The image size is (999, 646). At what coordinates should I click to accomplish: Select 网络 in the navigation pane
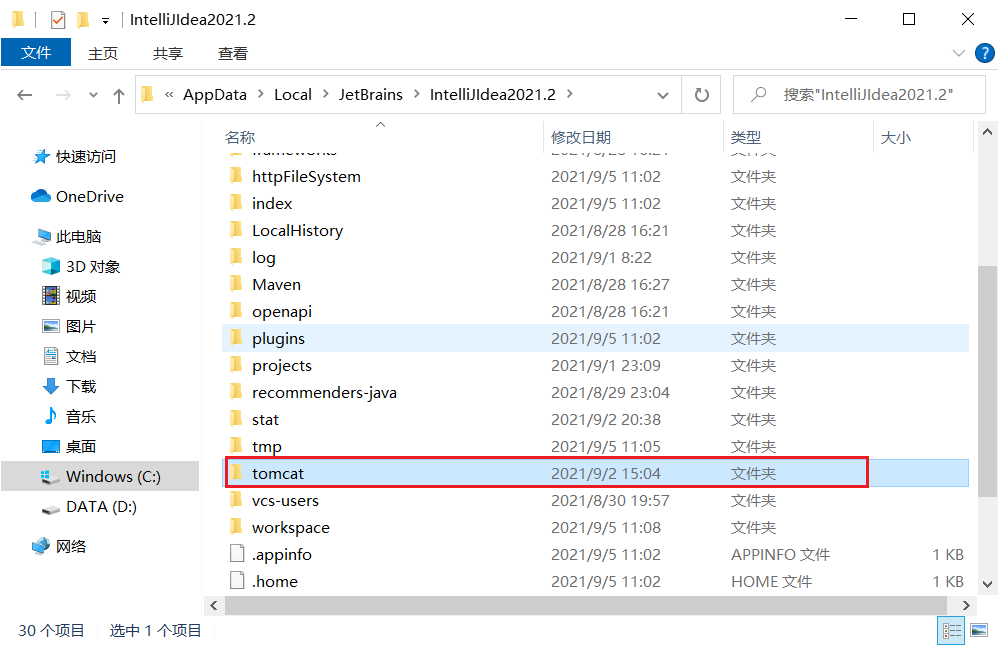(59, 547)
